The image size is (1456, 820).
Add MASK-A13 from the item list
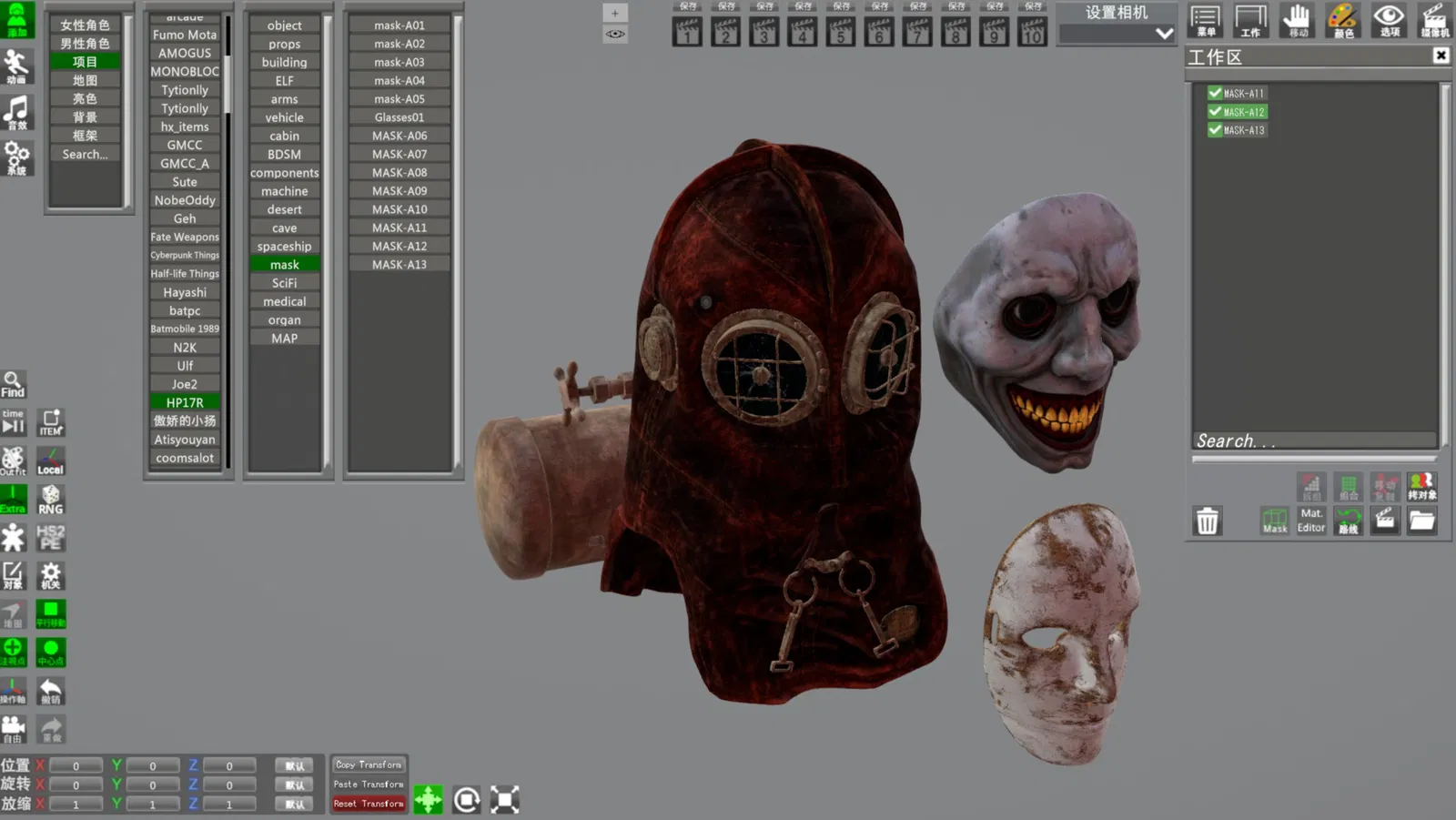[x=399, y=265]
